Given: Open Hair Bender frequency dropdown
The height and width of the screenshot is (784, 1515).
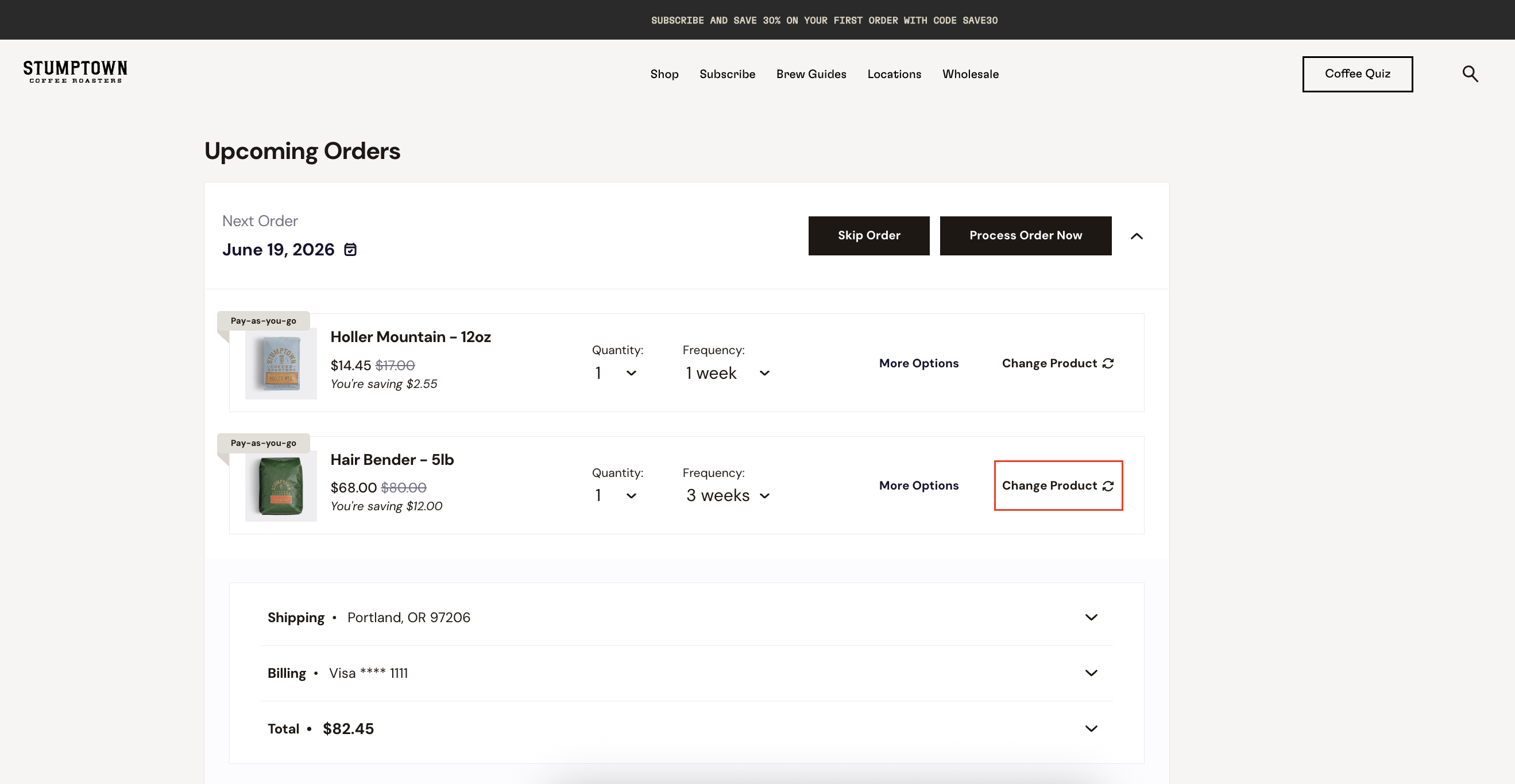Looking at the screenshot, I should coord(728,495).
